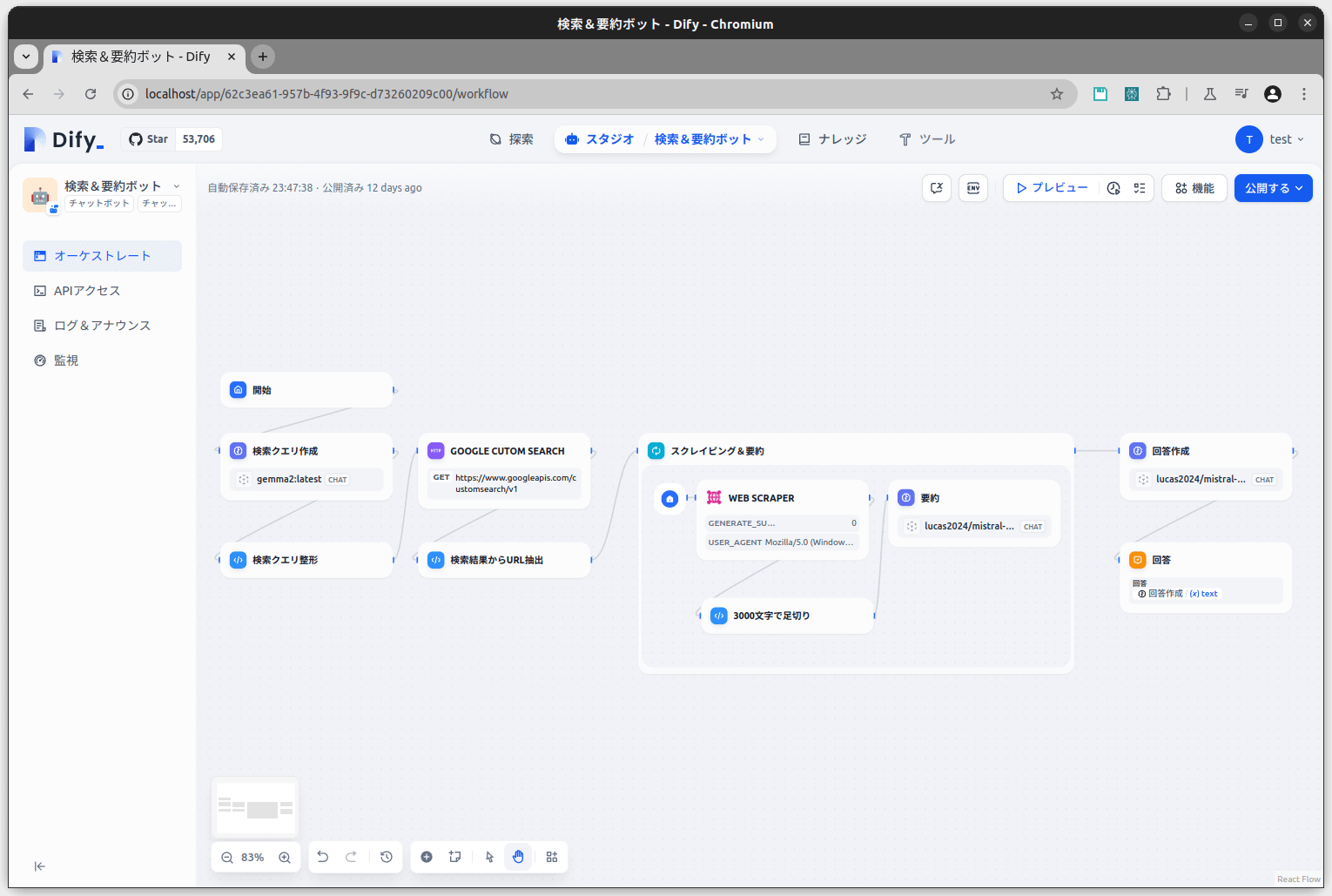Expand the 検索＆要約ボット app dropdown in sidebar
Image resolution: width=1332 pixels, height=896 pixels.
click(x=177, y=186)
